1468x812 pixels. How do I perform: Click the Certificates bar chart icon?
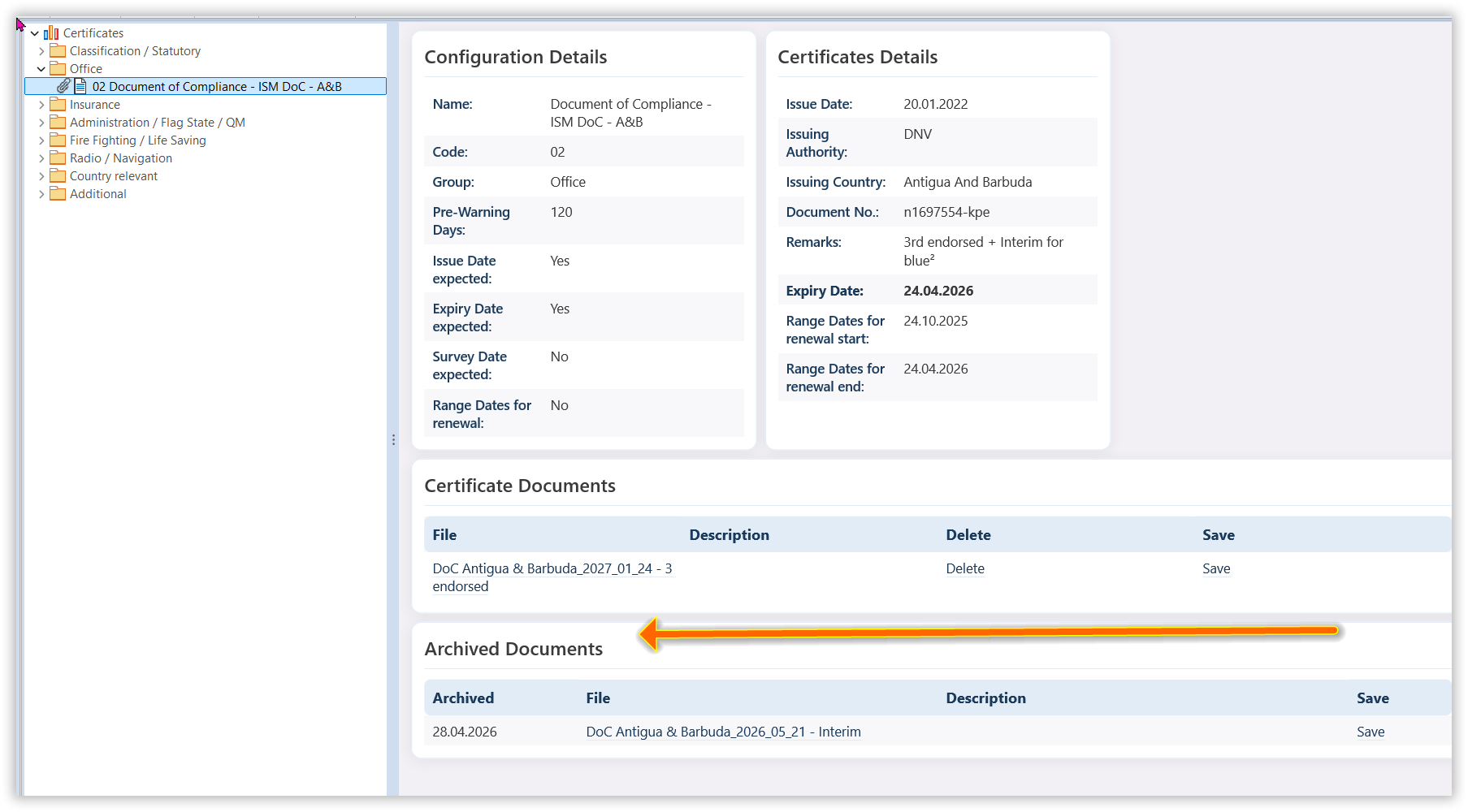[x=51, y=32]
